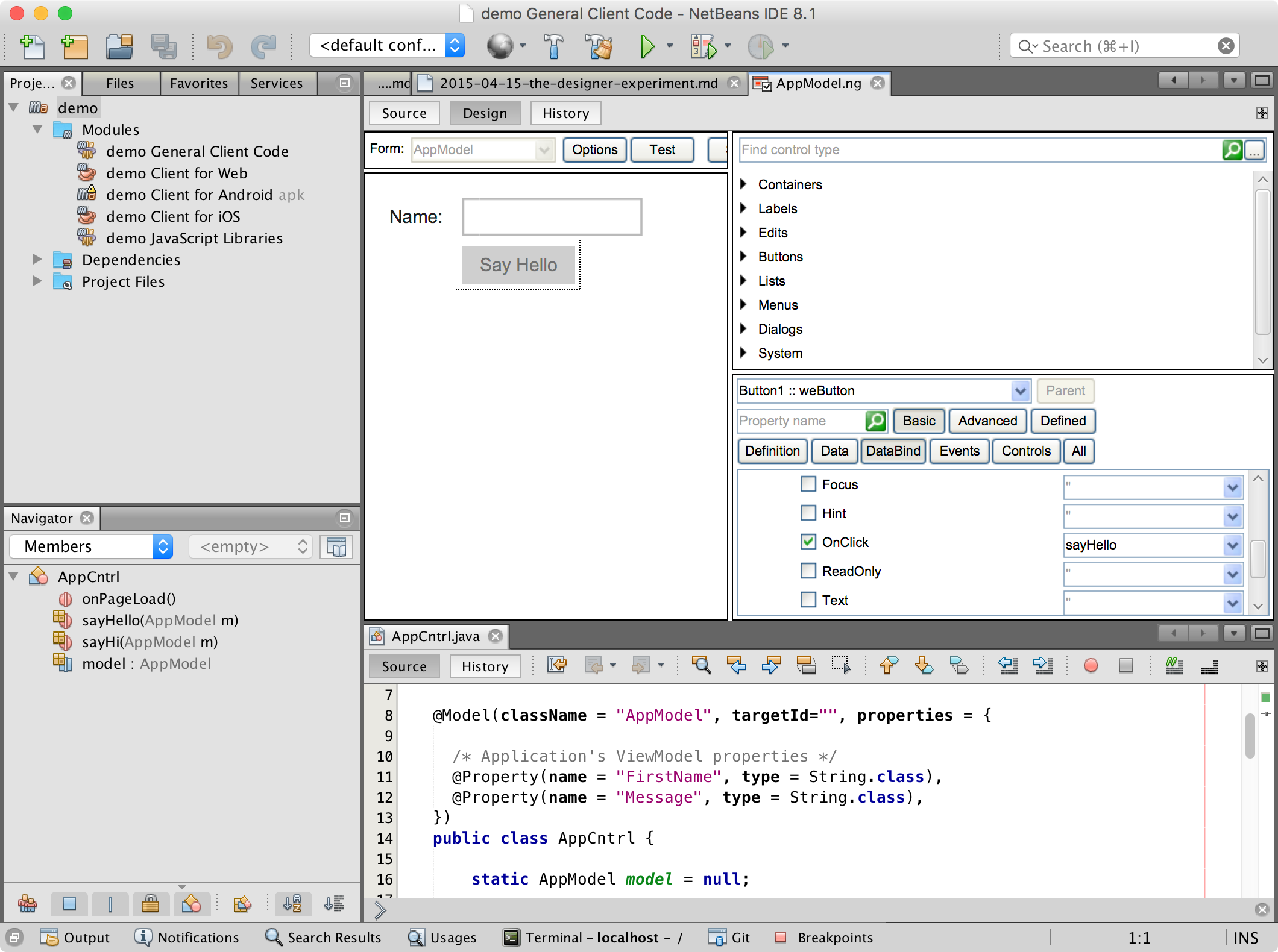Image resolution: width=1278 pixels, height=952 pixels.
Task: Toggle breakpoint red circle icon in editor toolbar
Action: pos(1091,666)
